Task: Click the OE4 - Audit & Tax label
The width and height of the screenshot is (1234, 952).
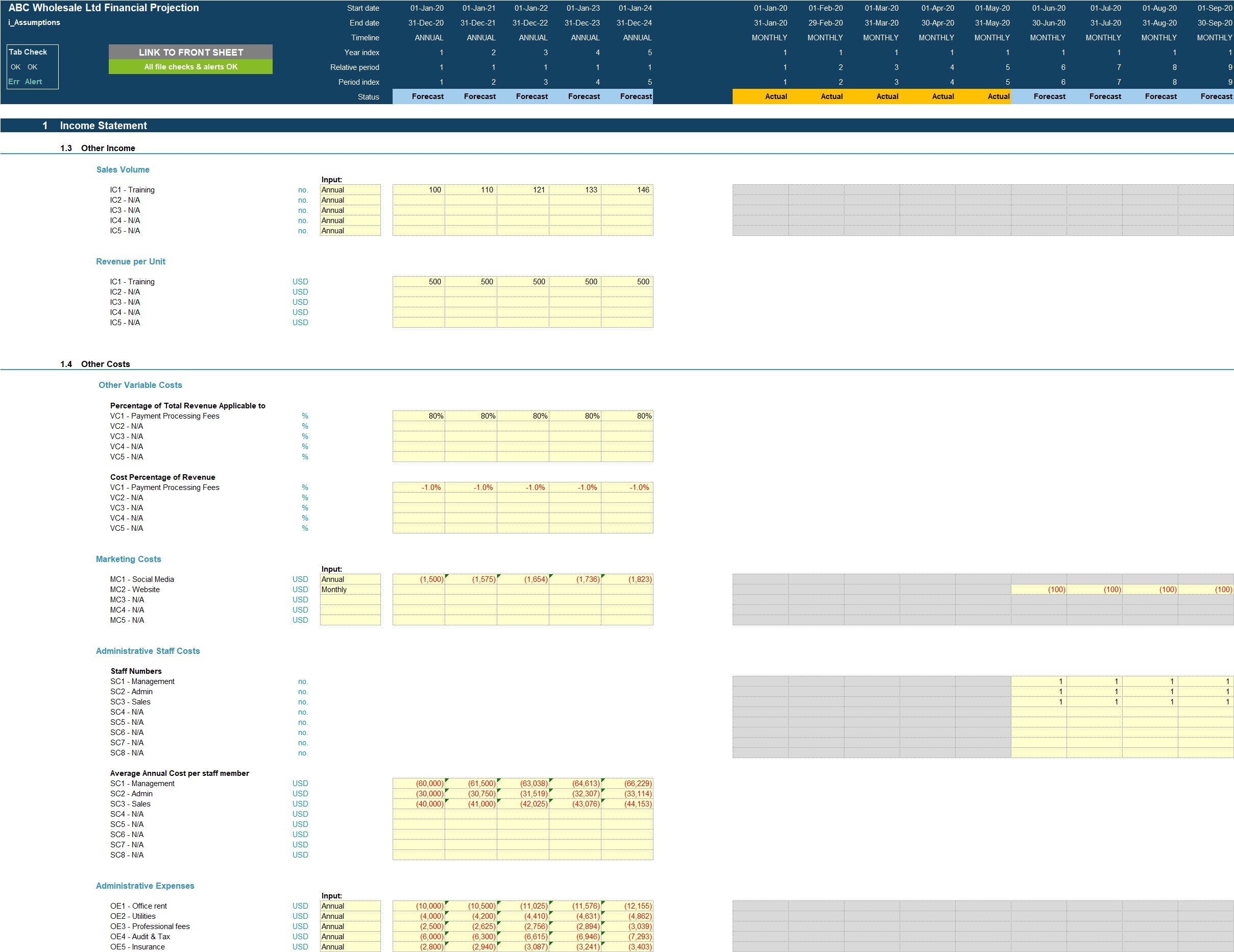Action: (140, 936)
